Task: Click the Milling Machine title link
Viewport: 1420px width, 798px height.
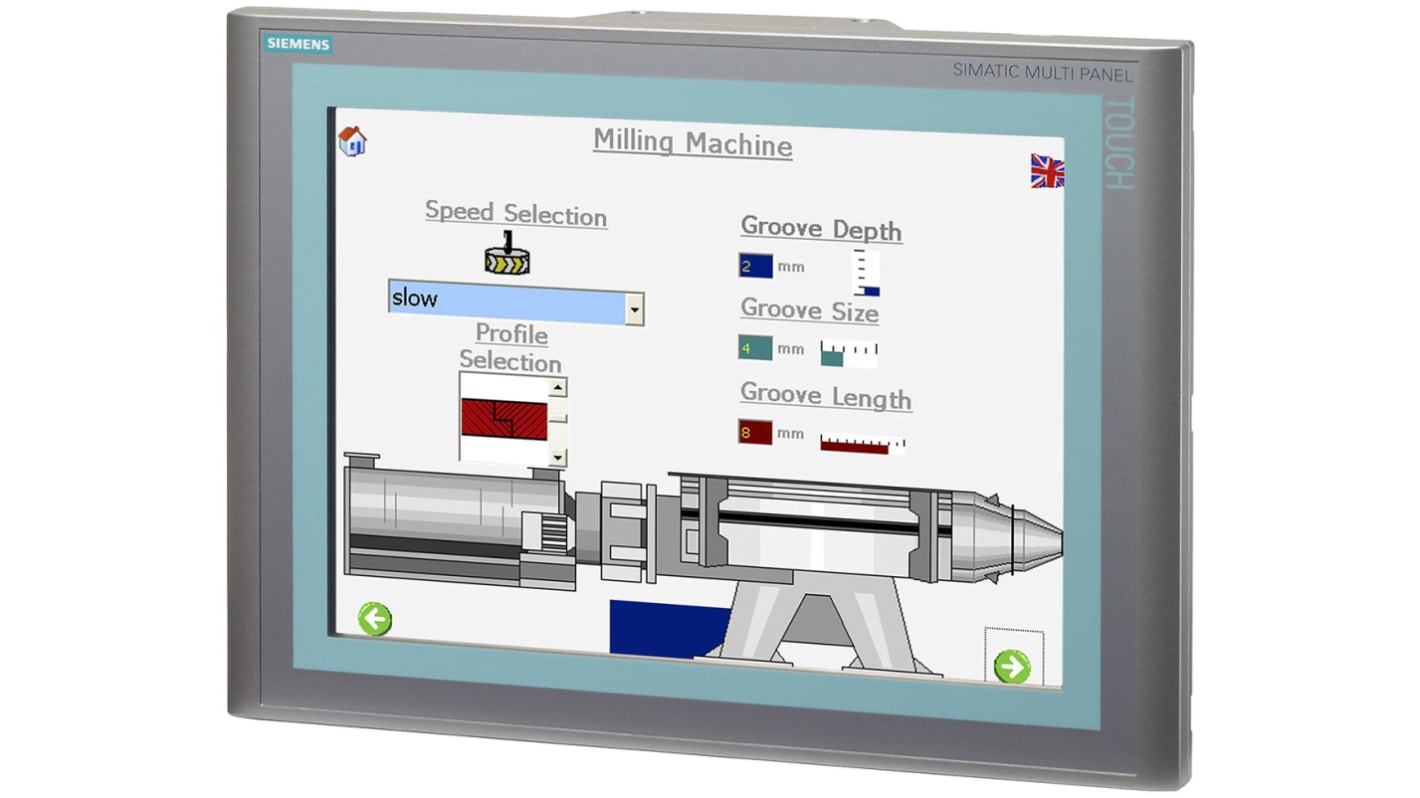Action: 693,144
